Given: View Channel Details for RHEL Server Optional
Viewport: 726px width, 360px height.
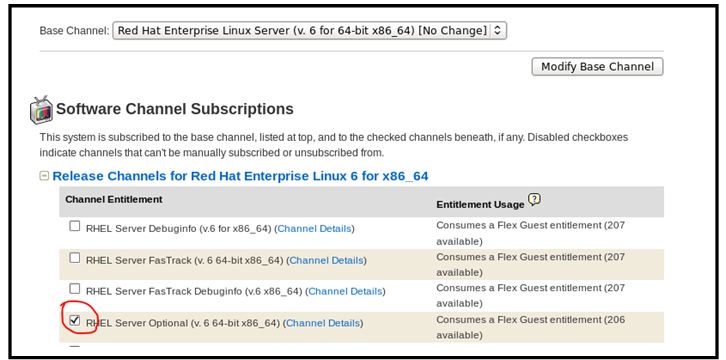Looking at the screenshot, I should (x=323, y=323).
